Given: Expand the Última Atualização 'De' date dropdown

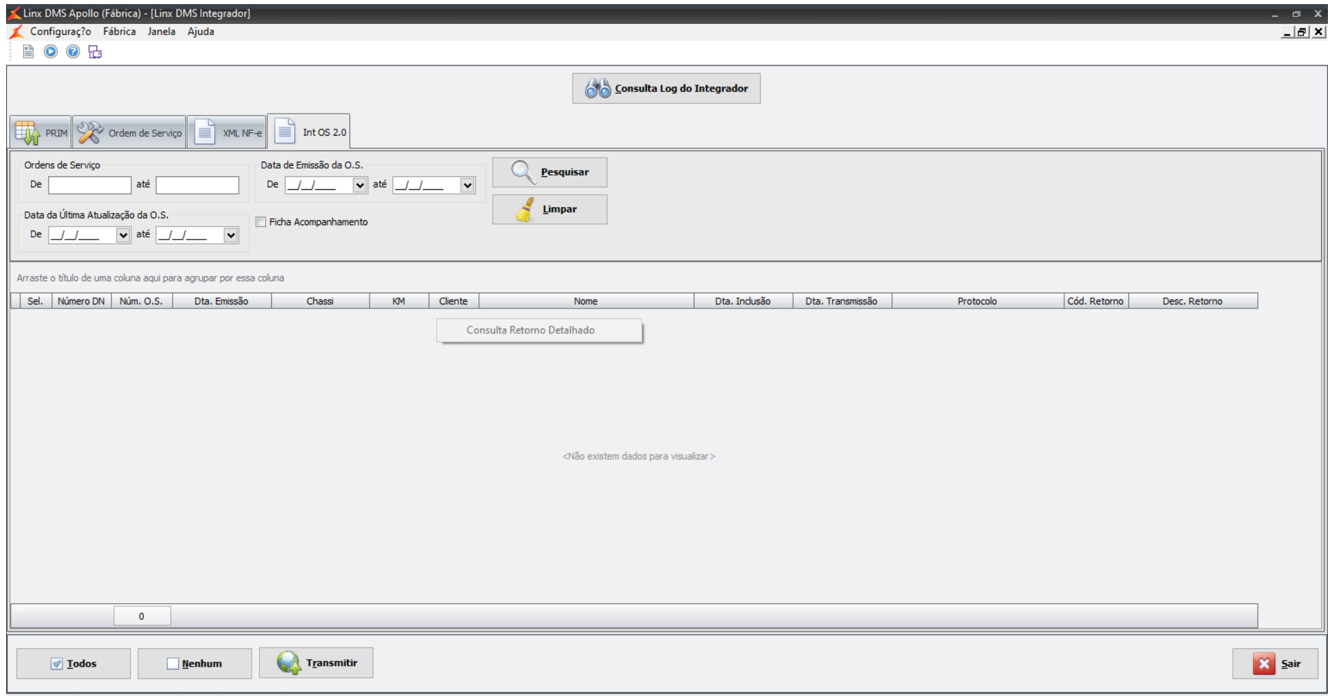Looking at the screenshot, I should pos(124,235).
